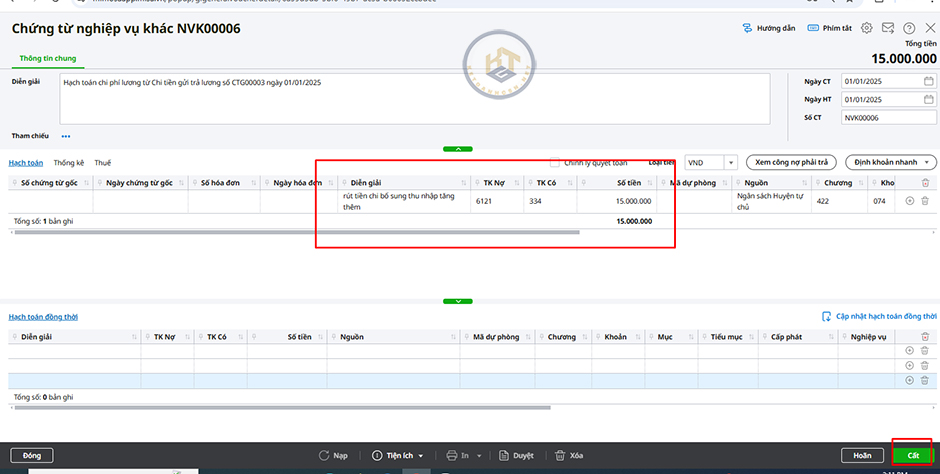Screen dimensions: 940x474
Task: Click the Xem công nợ phải trả button
Action: 793,162
